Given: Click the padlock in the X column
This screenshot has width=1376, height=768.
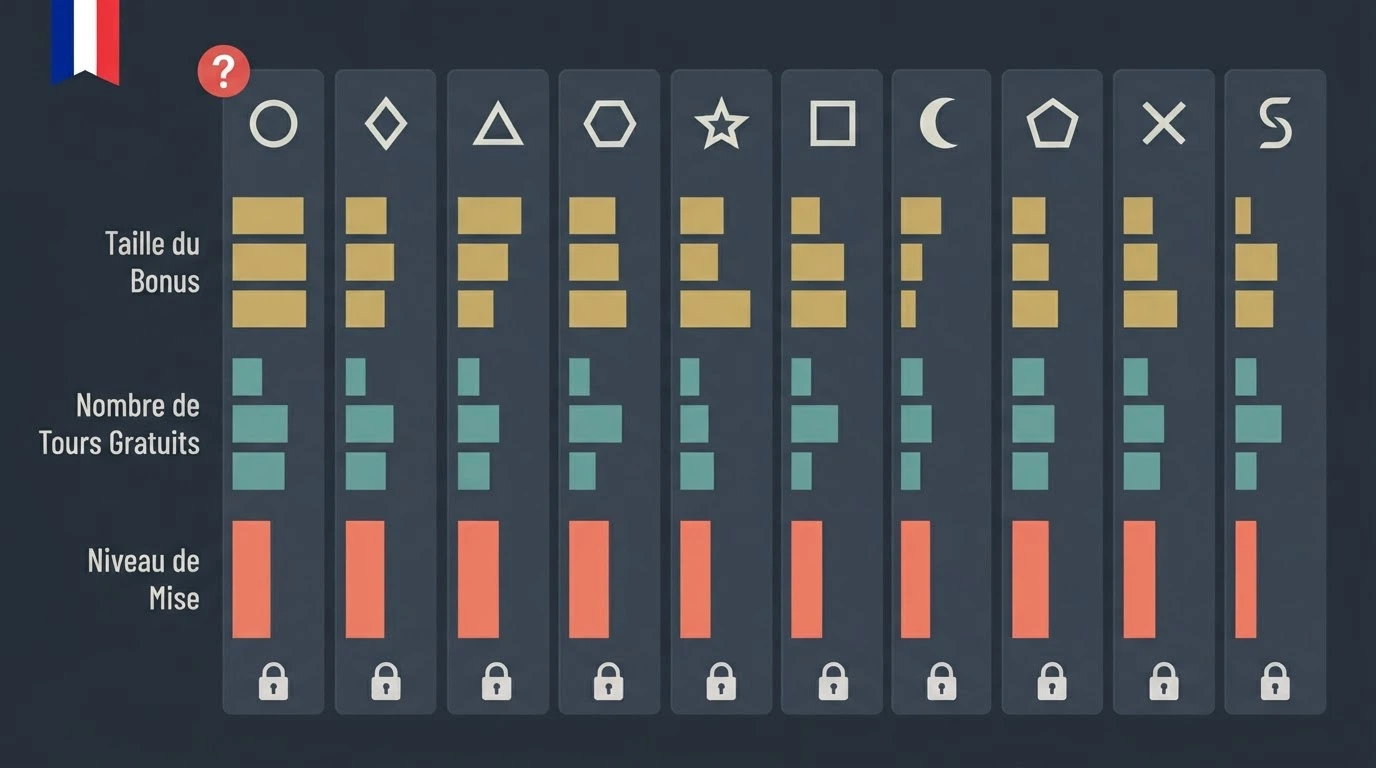Looking at the screenshot, I should pos(1163,681).
